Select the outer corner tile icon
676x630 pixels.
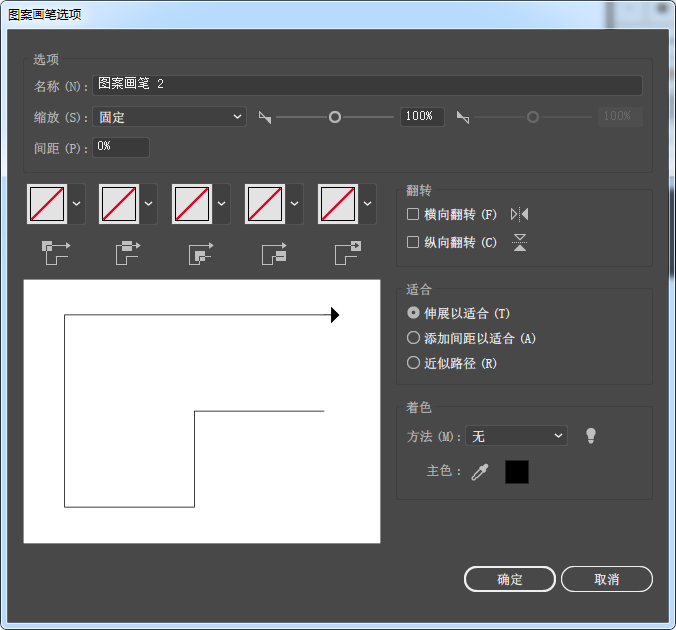[x=56, y=253]
